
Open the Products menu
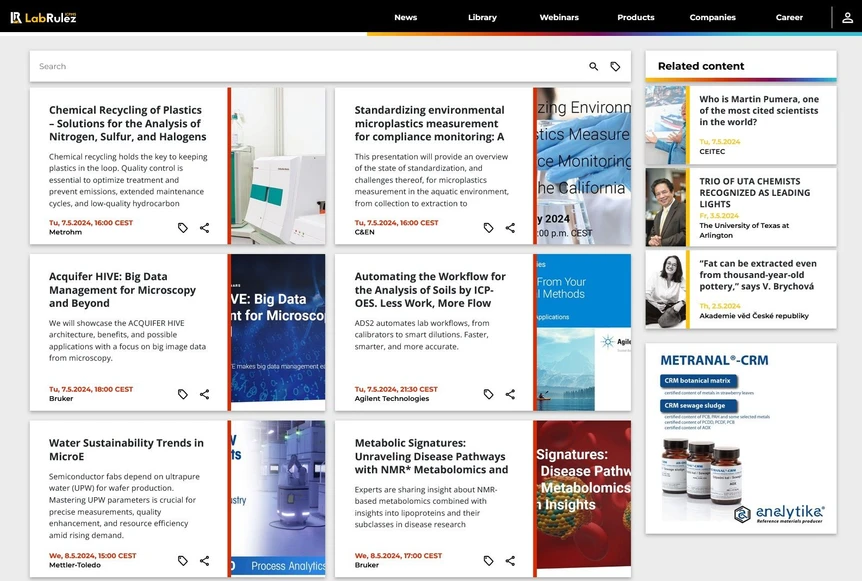[x=636, y=18]
